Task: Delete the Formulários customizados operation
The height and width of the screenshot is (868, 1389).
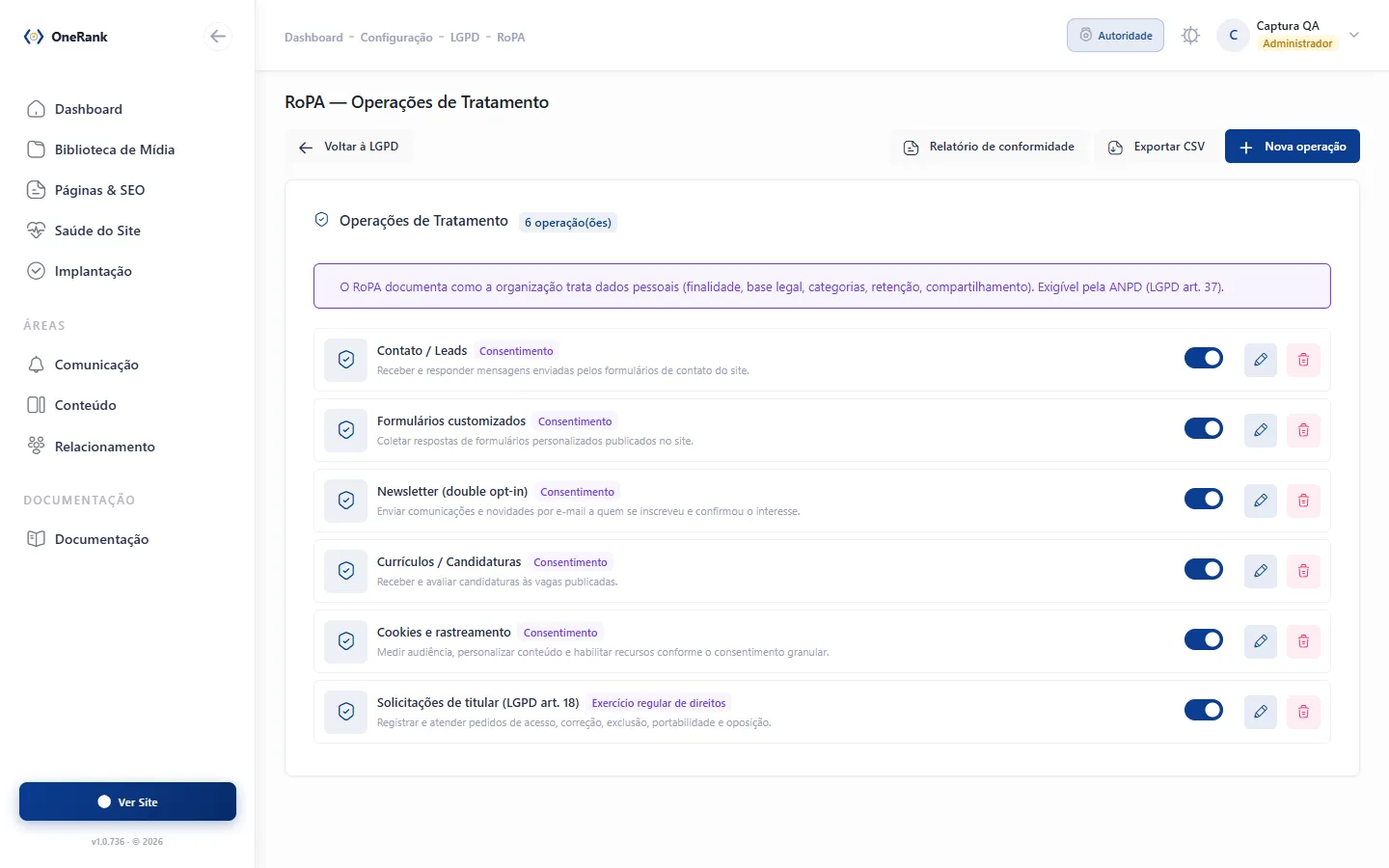Action: click(x=1303, y=430)
